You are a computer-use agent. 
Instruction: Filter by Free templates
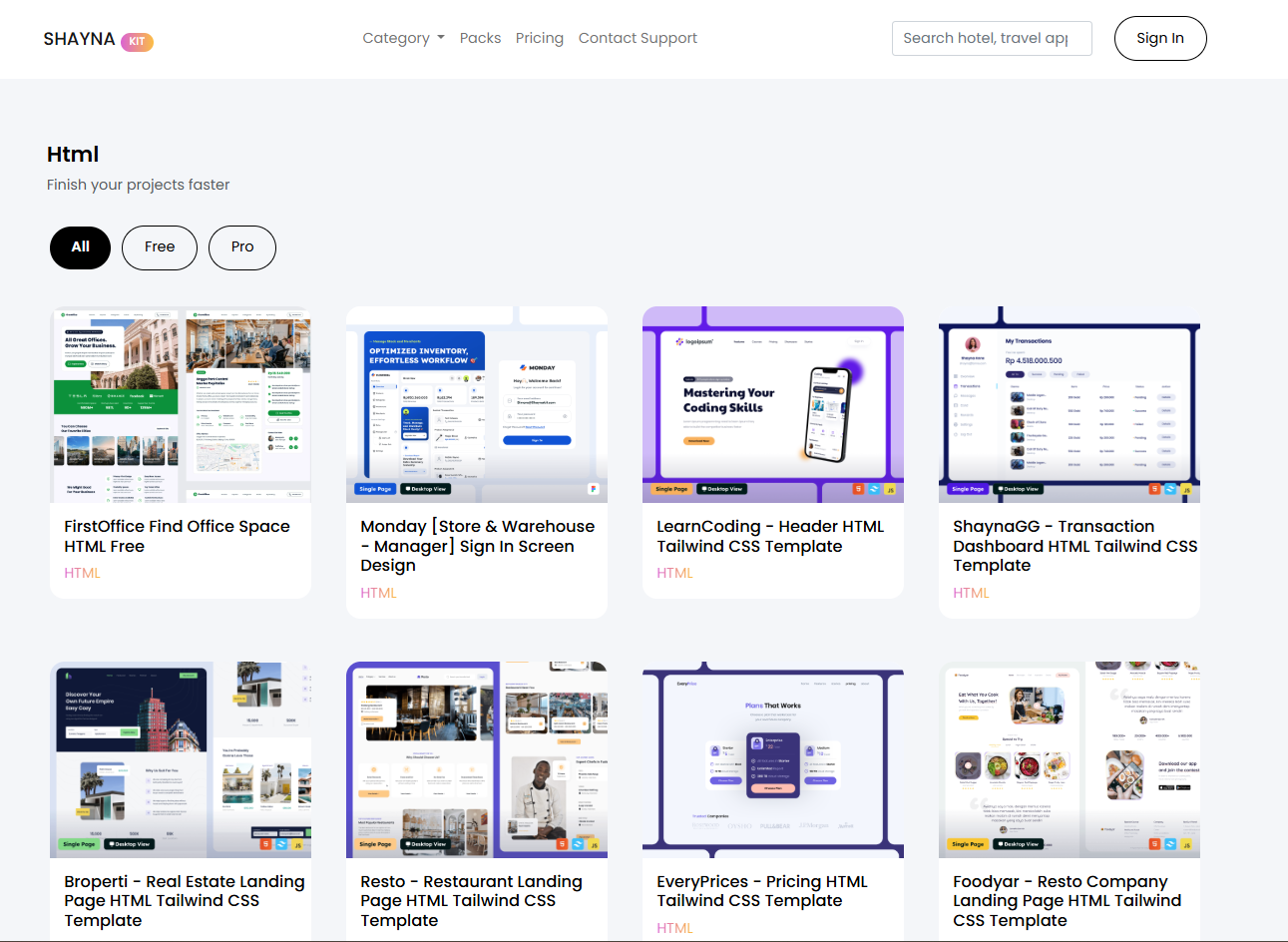point(160,247)
